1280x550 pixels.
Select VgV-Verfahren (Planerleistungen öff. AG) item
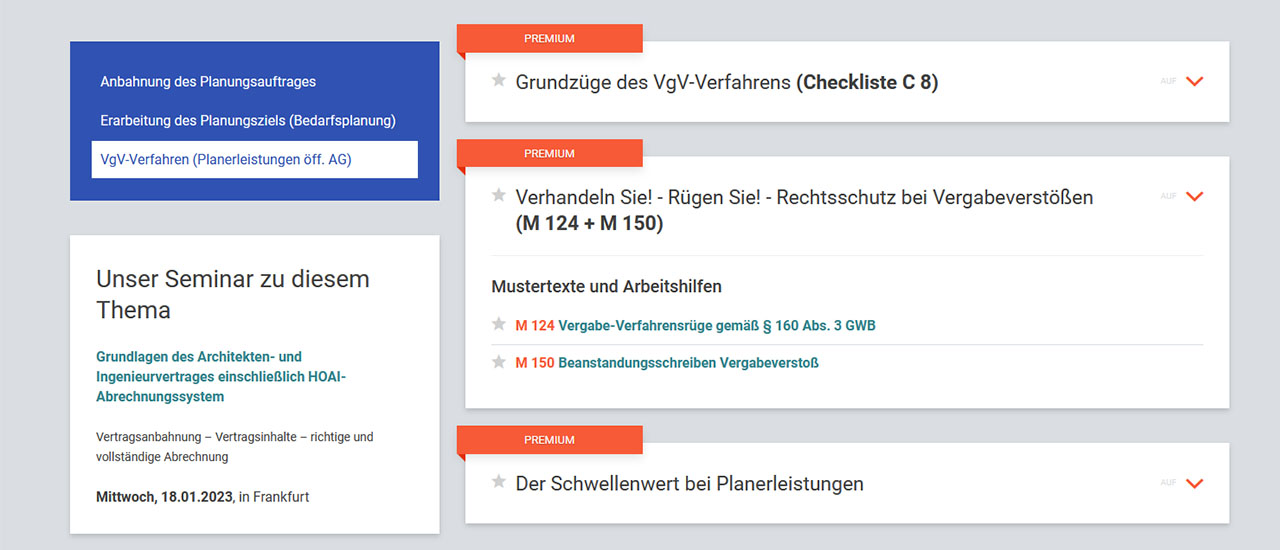[x=226, y=159]
